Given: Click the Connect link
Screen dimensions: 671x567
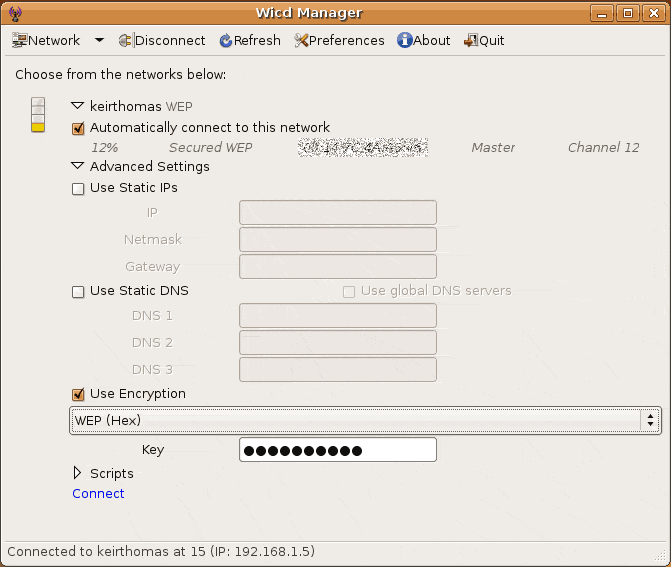Looking at the screenshot, I should 98,493.
